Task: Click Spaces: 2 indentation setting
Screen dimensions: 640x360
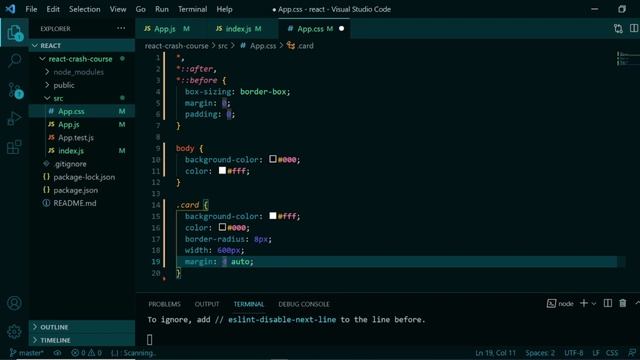Action: pos(540,353)
